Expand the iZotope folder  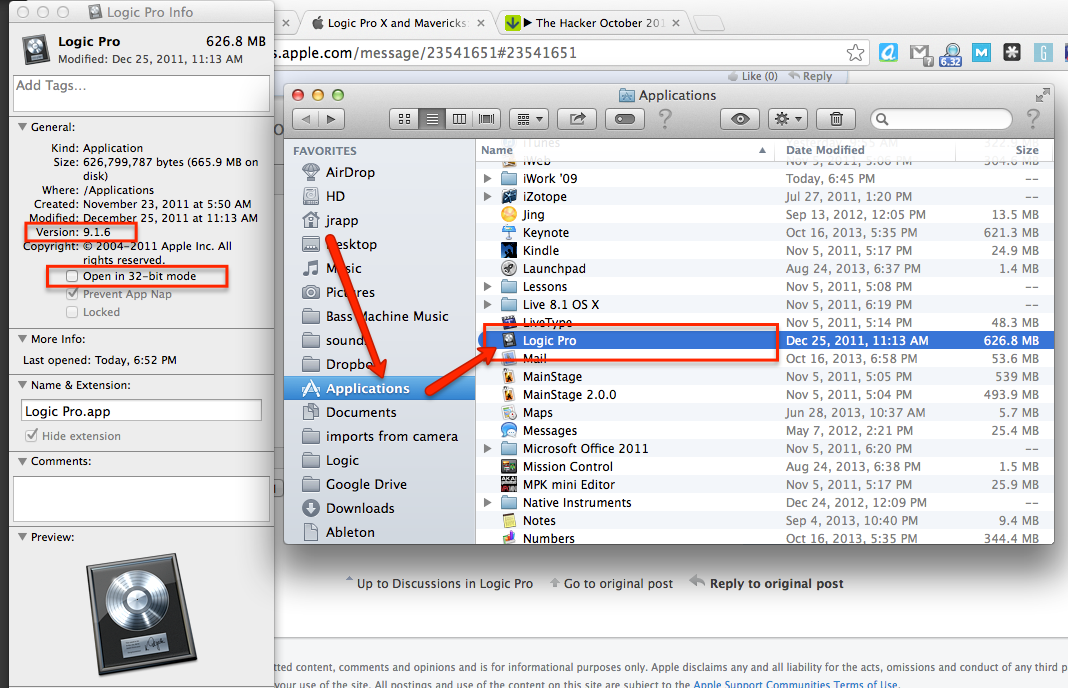click(488, 196)
